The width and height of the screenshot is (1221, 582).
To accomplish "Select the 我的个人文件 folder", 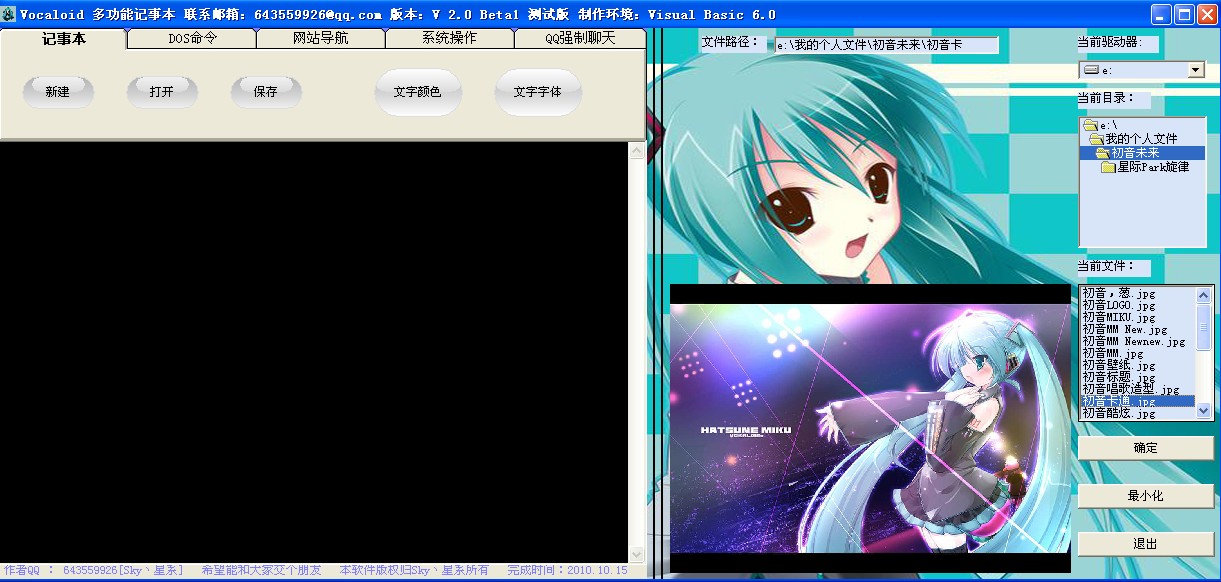I will point(1141,140).
